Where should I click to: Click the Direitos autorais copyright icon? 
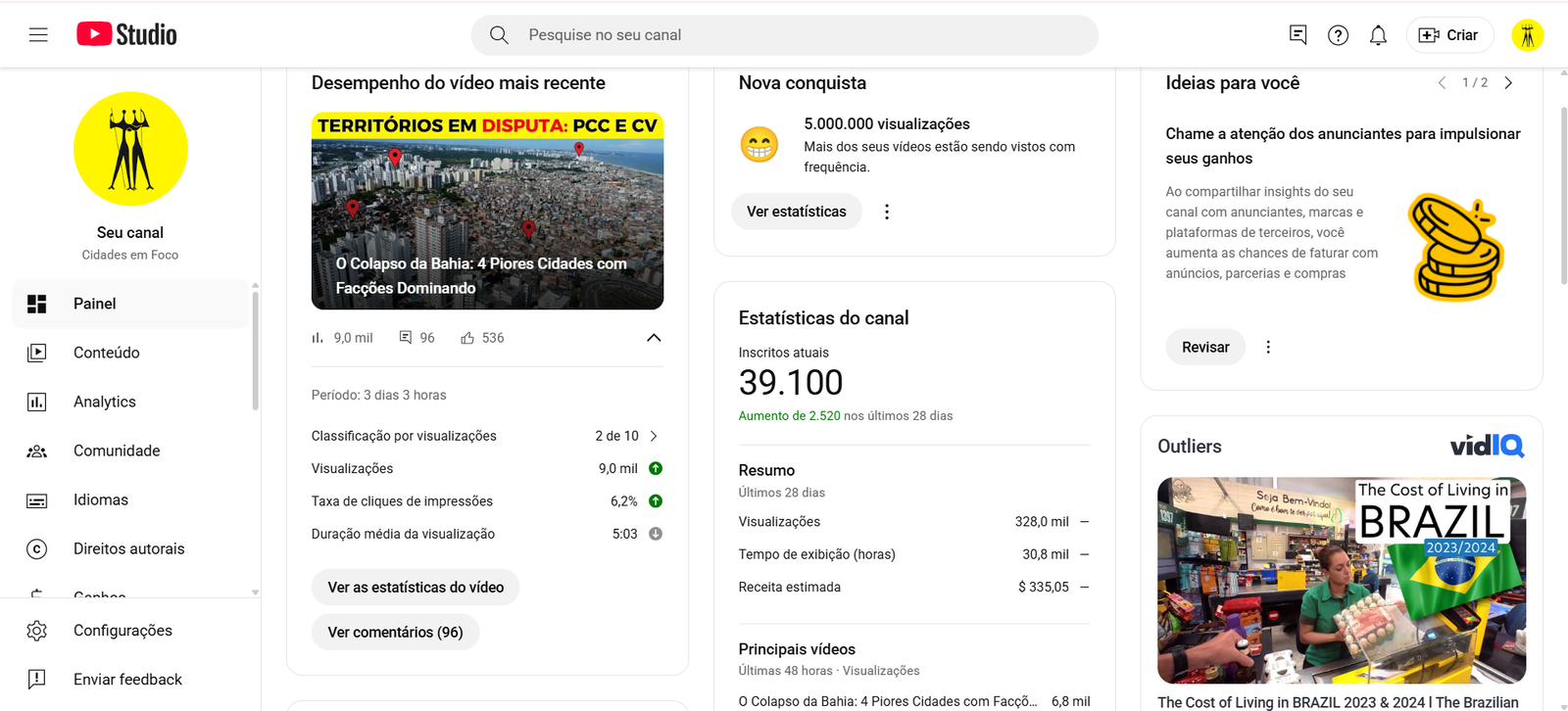[x=37, y=549]
